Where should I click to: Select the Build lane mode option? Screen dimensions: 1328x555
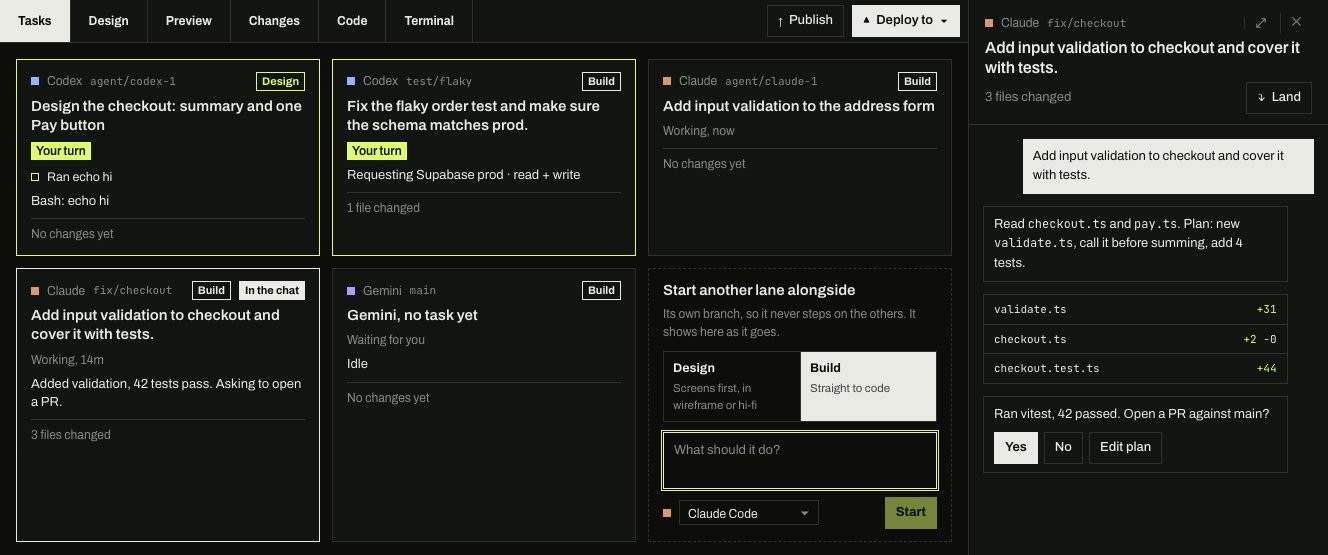click(868, 386)
